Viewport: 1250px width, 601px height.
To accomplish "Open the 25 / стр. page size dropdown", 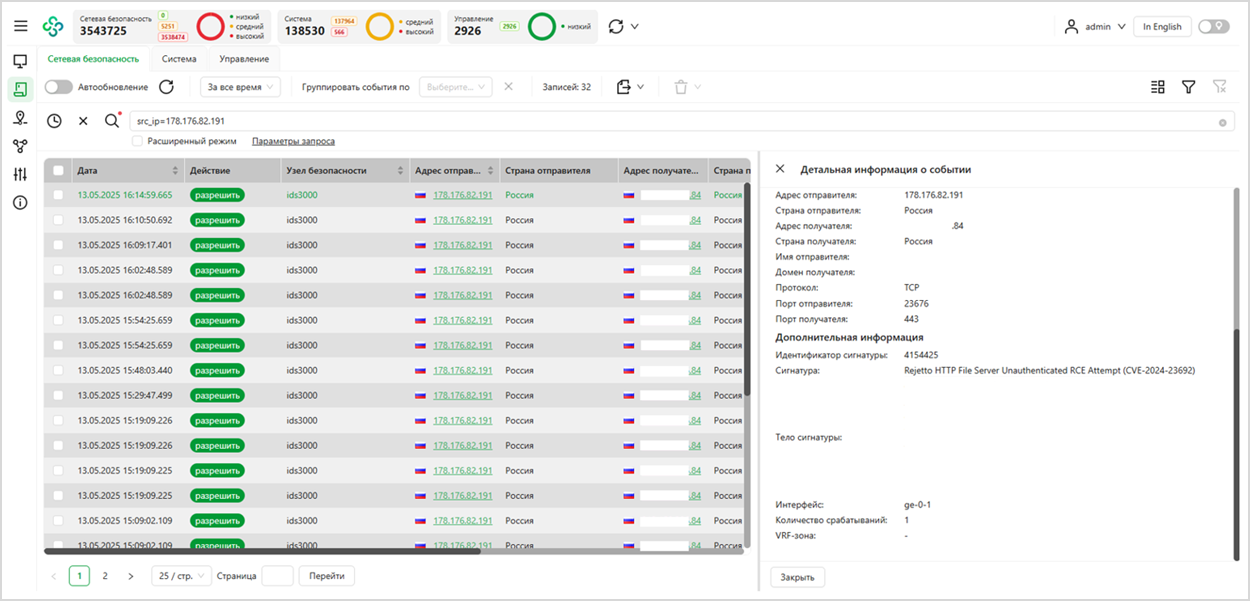I will pos(181,576).
